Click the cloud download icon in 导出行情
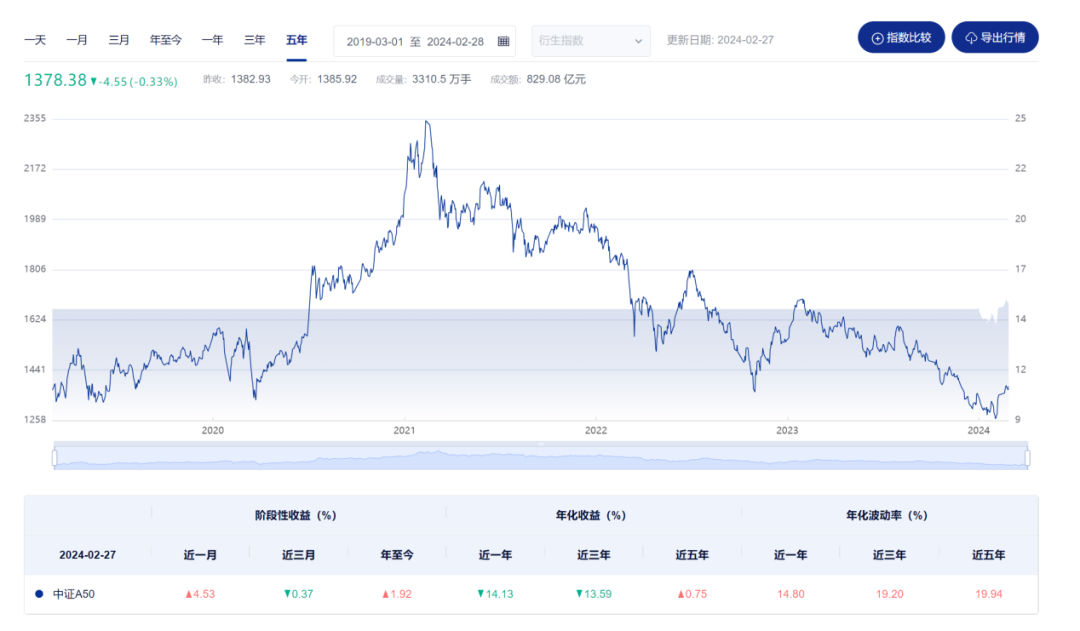Image resolution: width=1080 pixels, height=631 pixels. pos(970,38)
